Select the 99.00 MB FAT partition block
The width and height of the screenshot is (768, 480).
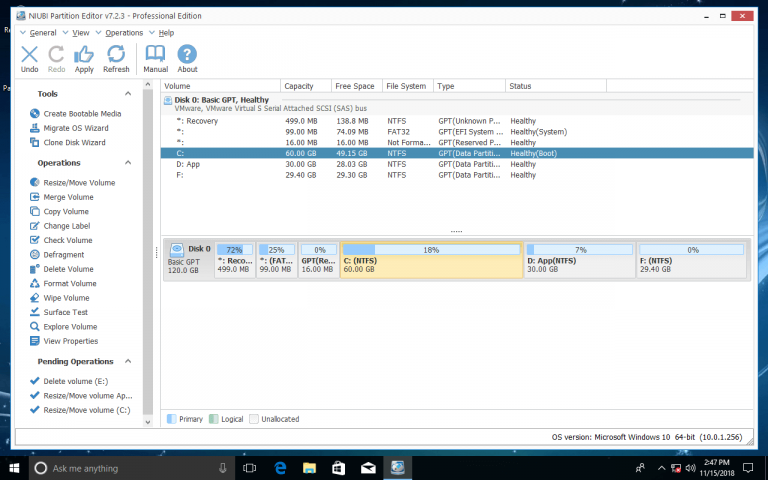(276, 260)
